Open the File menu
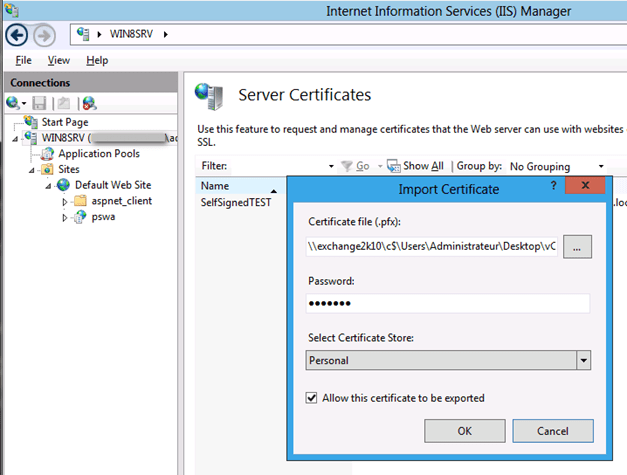Image resolution: width=627 pixels, height=475 pixels. click(23, 61)
